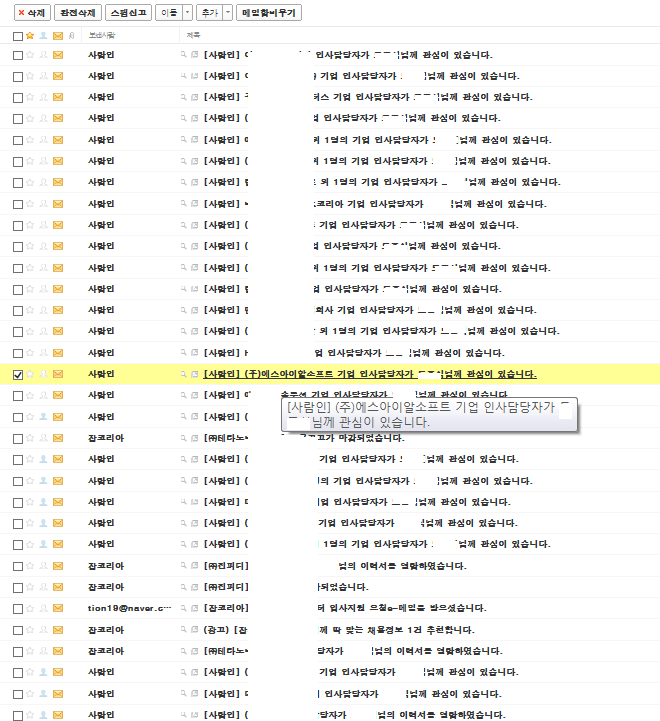Click the magnifier icon on the tion19@naver.c… row
The image size is (660, 721).
pyautogui.click(x=184, y=608)
